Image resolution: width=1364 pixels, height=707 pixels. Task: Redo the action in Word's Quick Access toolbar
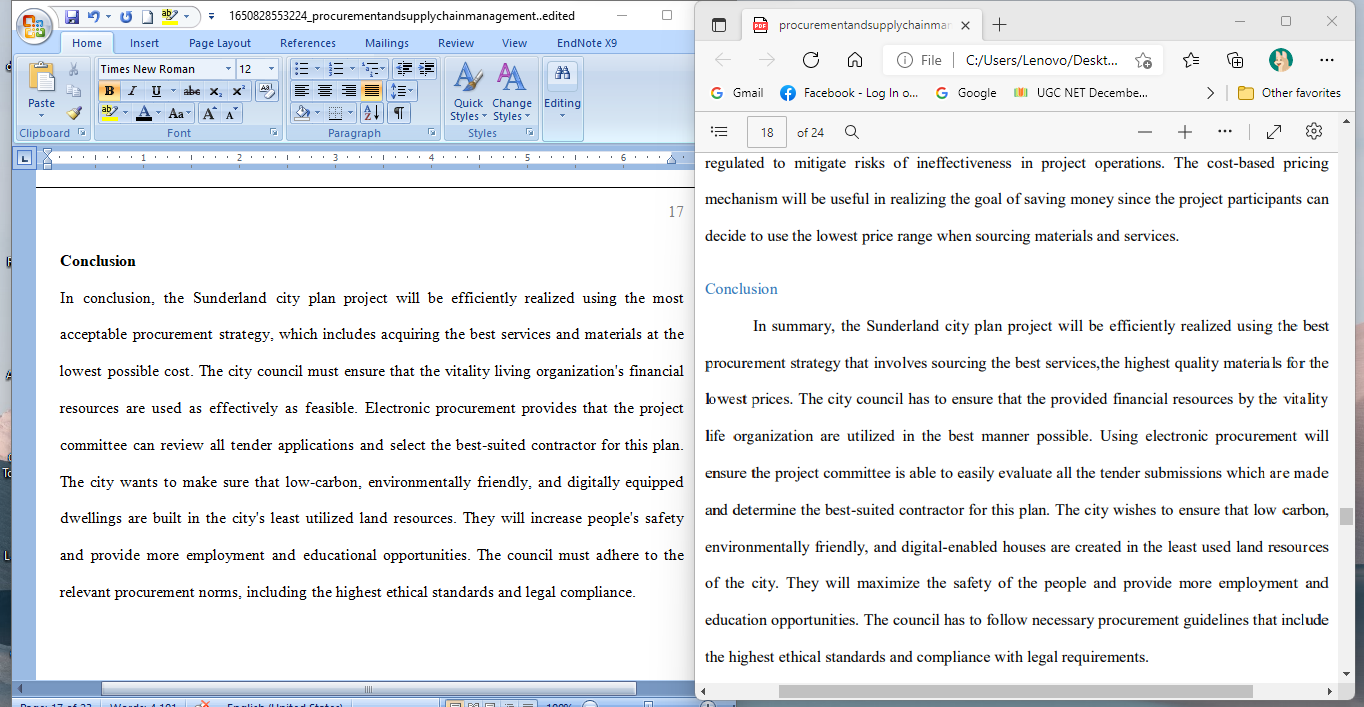(x=126, y=17)
